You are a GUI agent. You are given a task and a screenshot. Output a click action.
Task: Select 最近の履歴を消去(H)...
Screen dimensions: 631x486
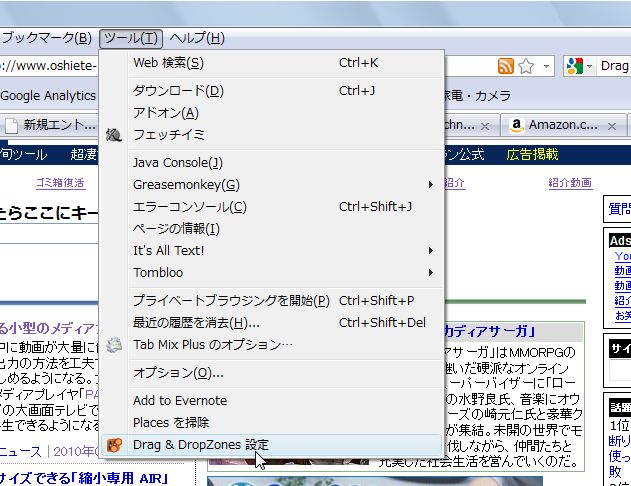(x=272, y=323)
